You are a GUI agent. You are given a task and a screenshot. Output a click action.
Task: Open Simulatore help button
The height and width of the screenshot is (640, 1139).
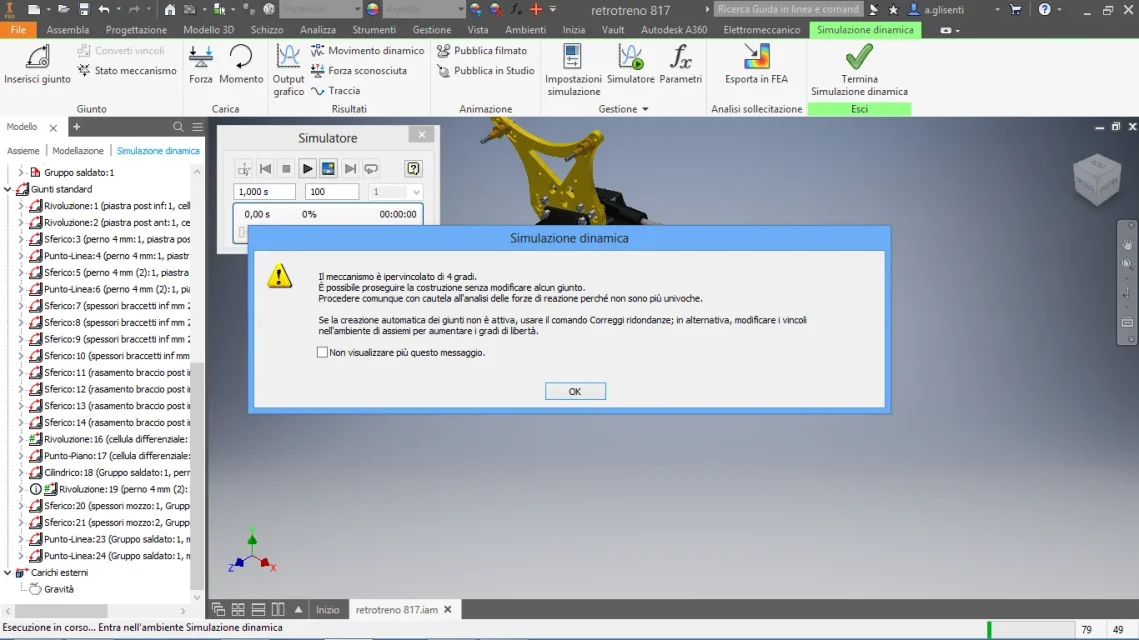pyautogui.click(x=413, y=169)
